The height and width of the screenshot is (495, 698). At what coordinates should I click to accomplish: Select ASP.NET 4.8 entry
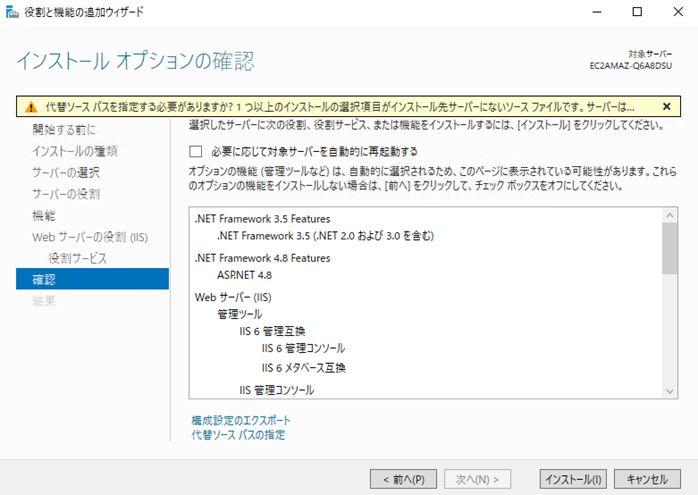(244, 275)
